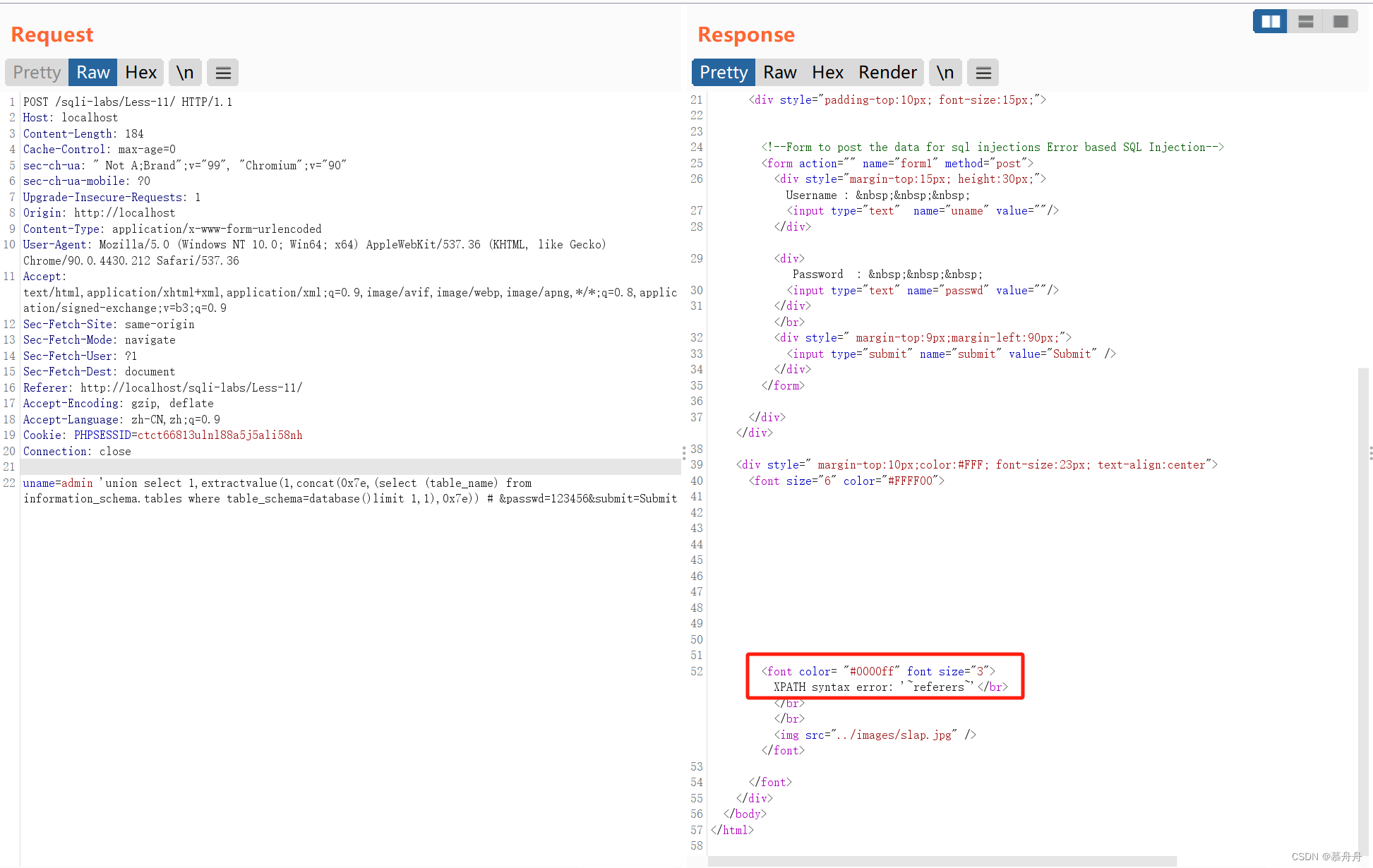This screenshot has width=1373, height=868.
Task: Select side-by-side split layout icon
Action: pos(1271,21)
